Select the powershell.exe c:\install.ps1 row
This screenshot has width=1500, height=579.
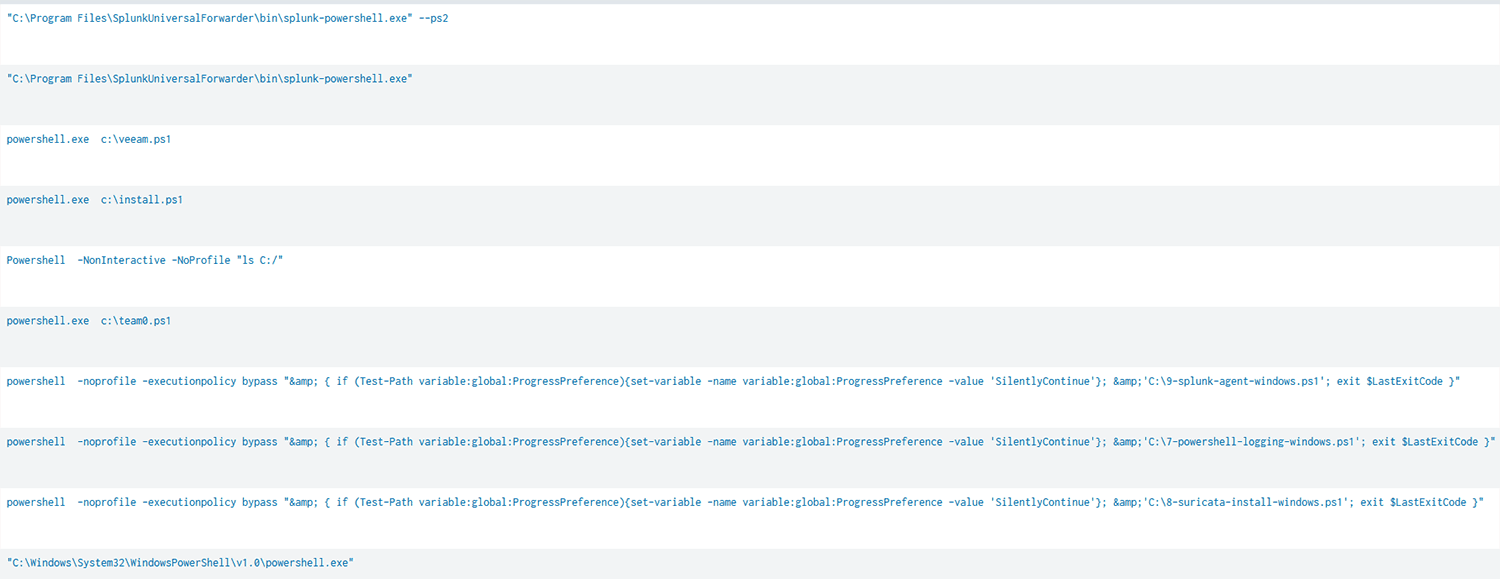point(750,216)
